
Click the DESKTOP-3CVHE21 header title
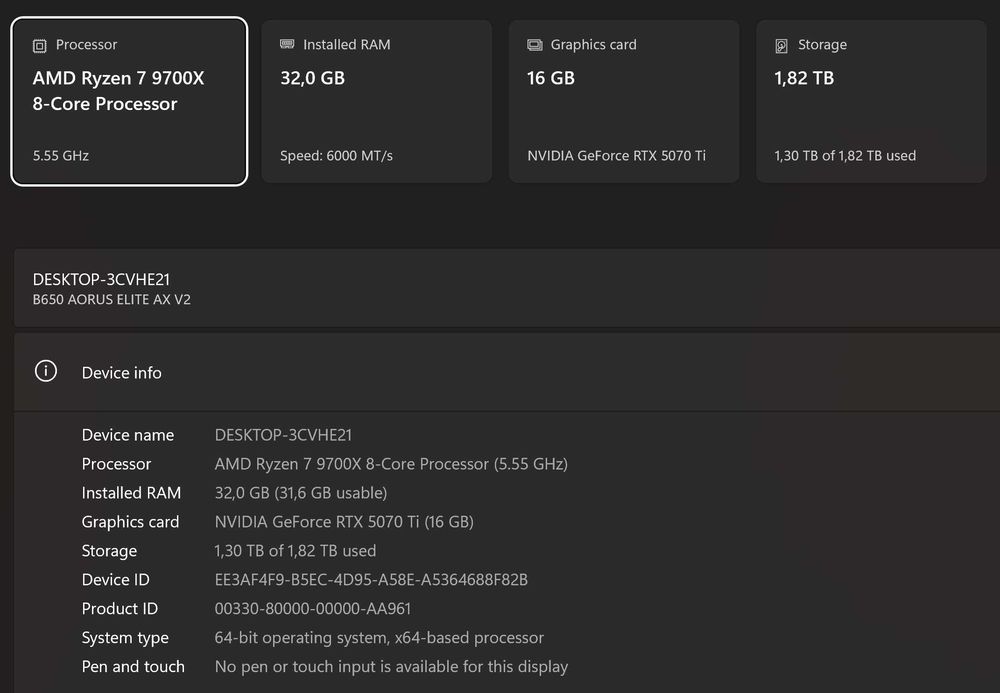101,279
